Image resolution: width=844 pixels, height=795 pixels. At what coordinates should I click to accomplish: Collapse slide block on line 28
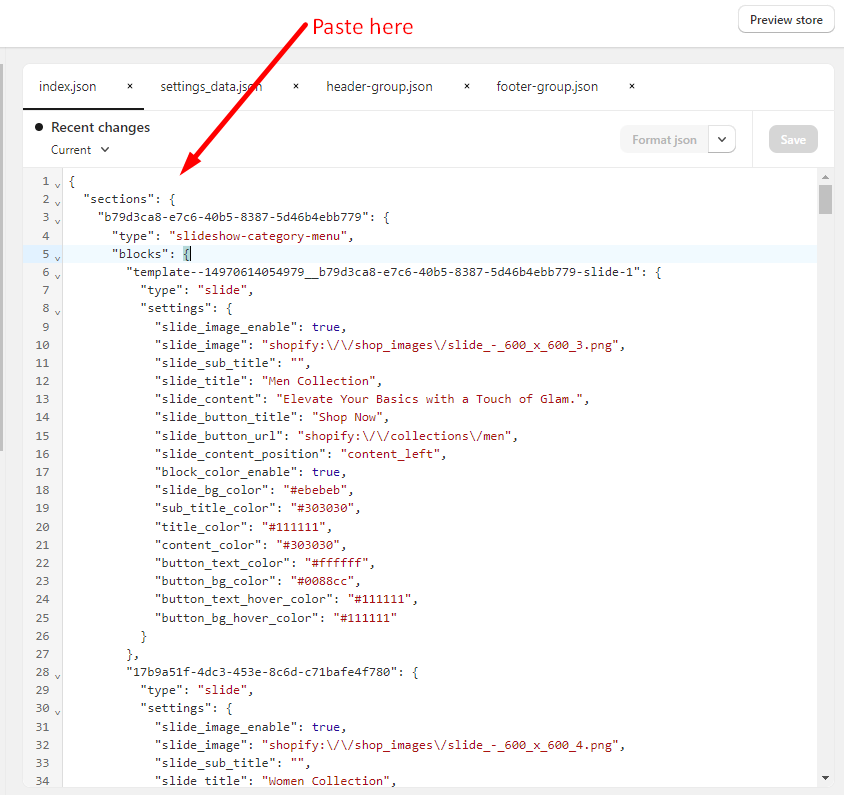point(58,676)
